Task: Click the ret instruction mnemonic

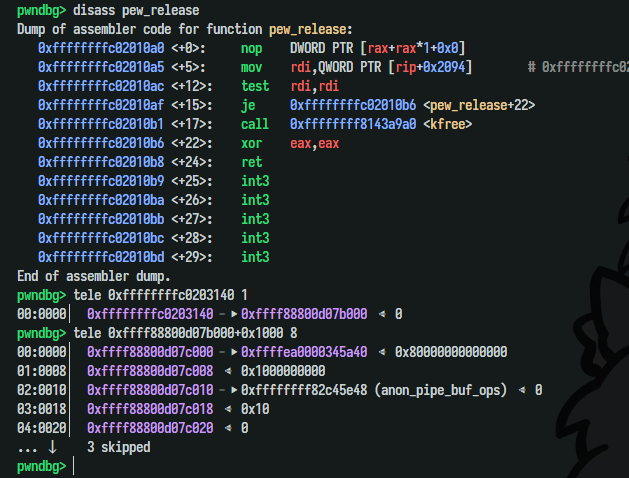Action: [254, 162]
